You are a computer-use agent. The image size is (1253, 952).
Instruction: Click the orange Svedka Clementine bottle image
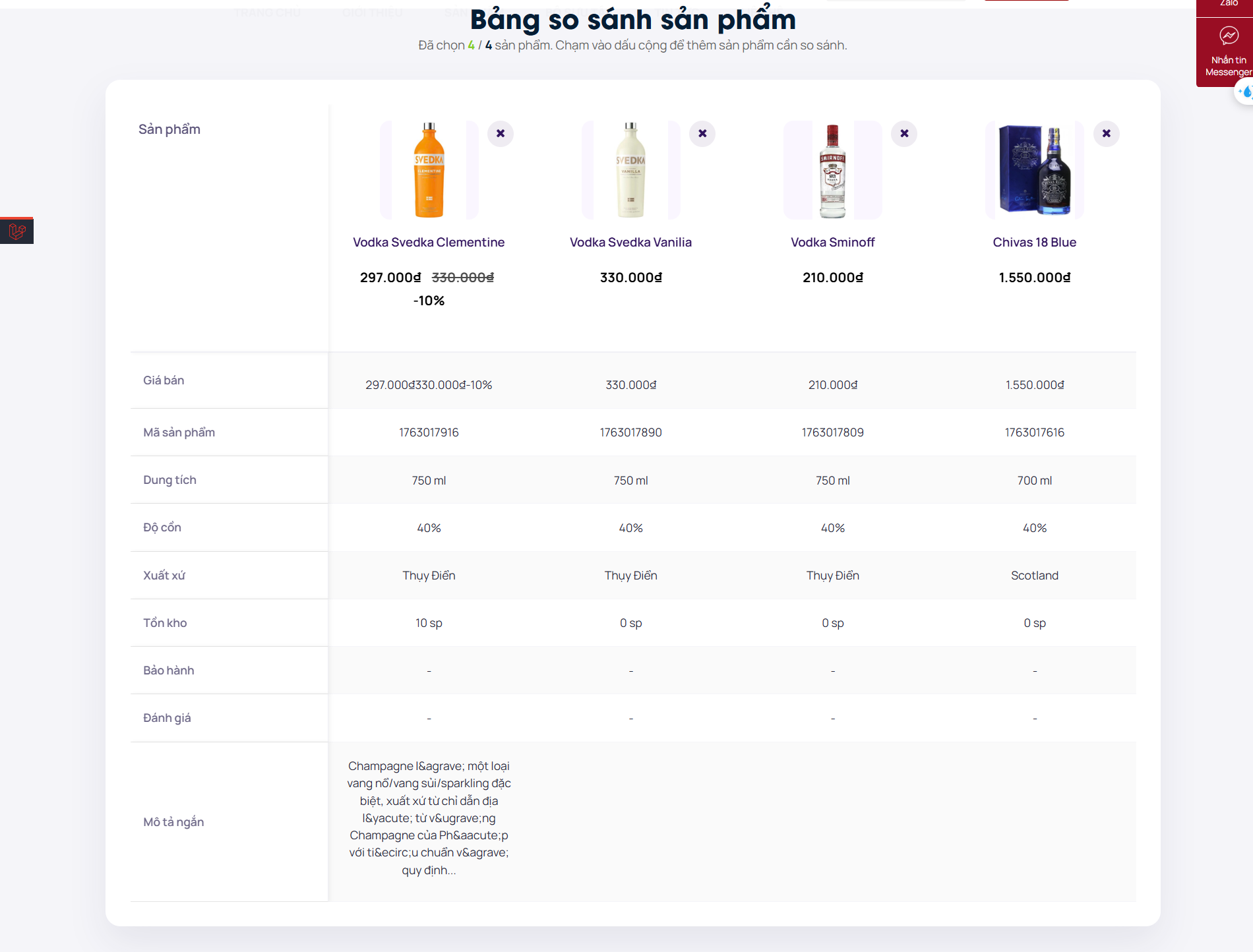tap(429, 170)
